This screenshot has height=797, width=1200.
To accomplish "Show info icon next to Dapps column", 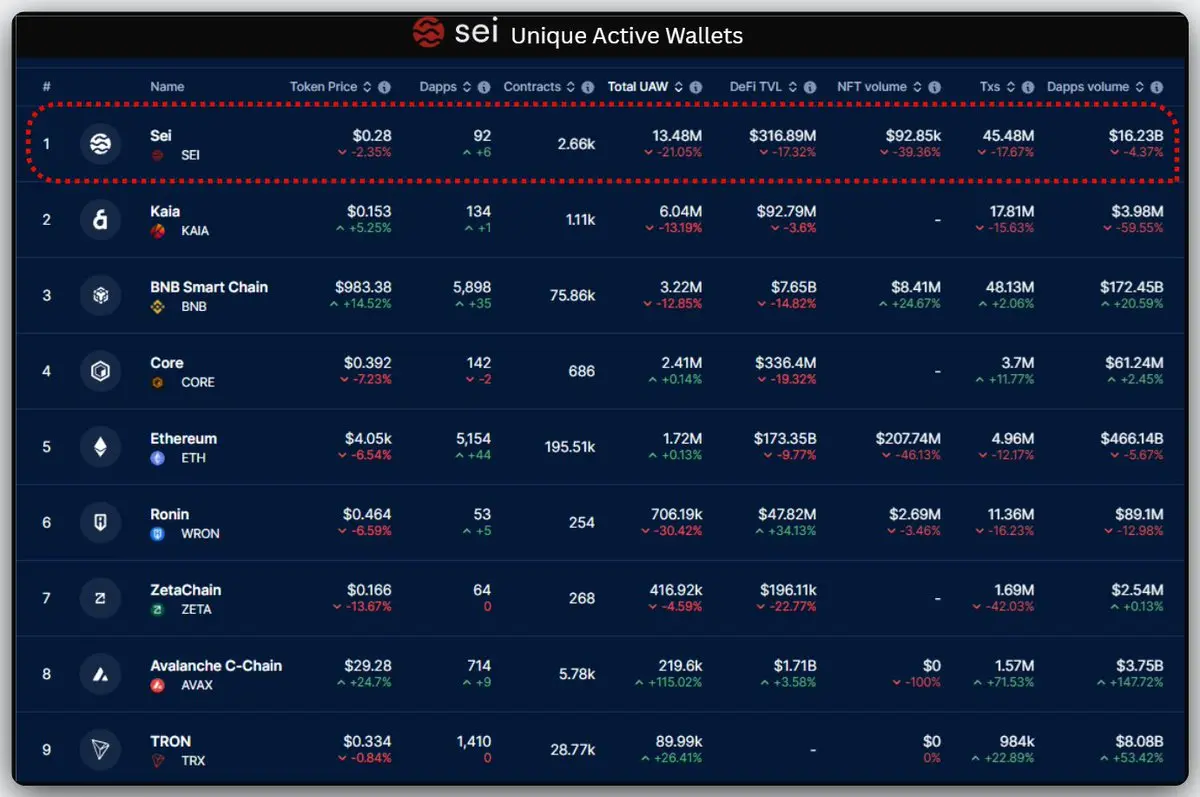I will click(484, 87).
